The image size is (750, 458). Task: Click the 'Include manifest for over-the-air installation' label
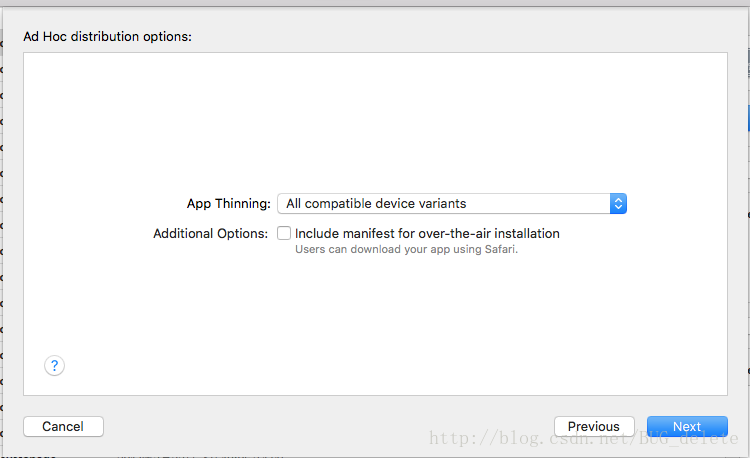pos(427,233)
